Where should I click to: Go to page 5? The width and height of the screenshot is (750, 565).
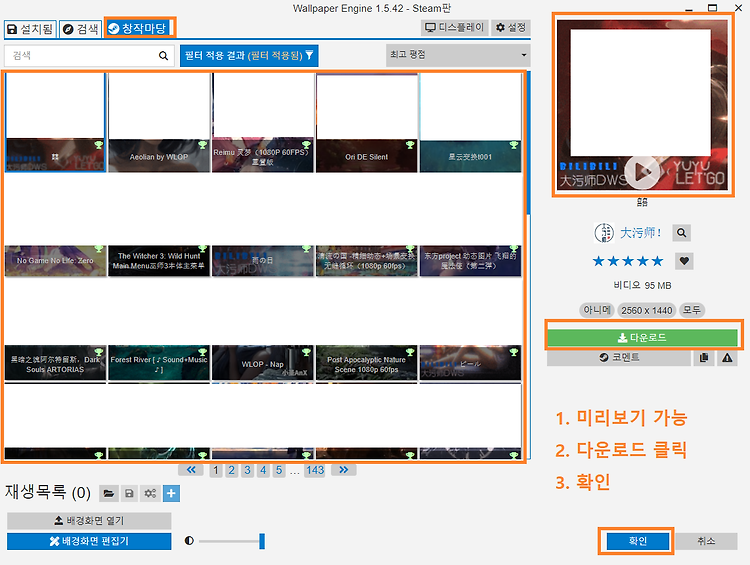[x=279, y=470]
